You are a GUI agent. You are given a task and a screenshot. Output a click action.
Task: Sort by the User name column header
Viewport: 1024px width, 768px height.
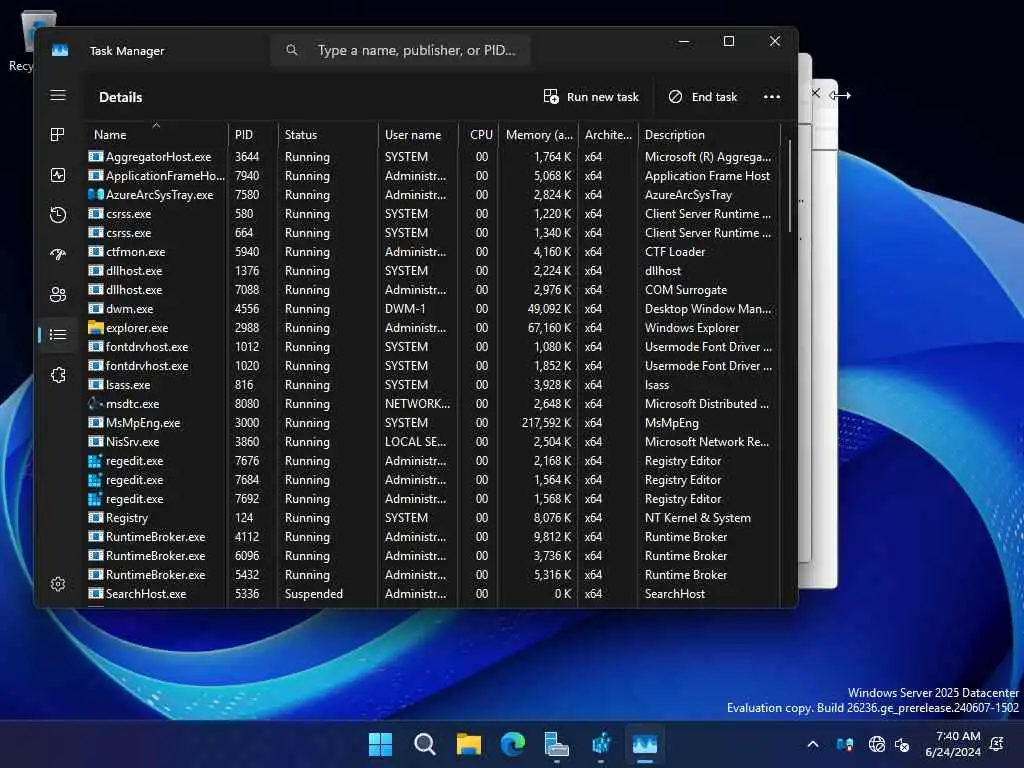(x=418, y=135)
